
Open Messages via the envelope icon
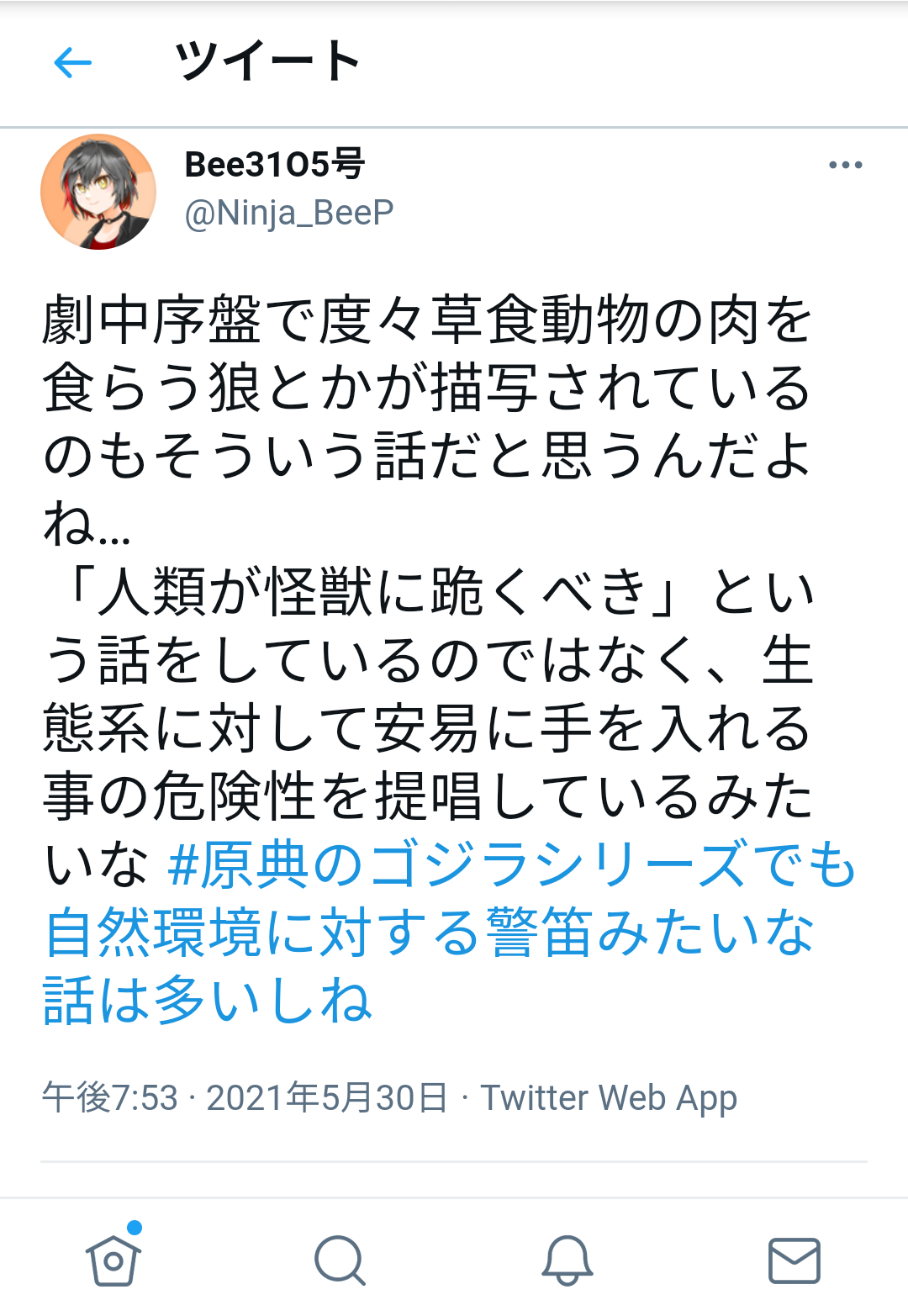pos(794,1260)
